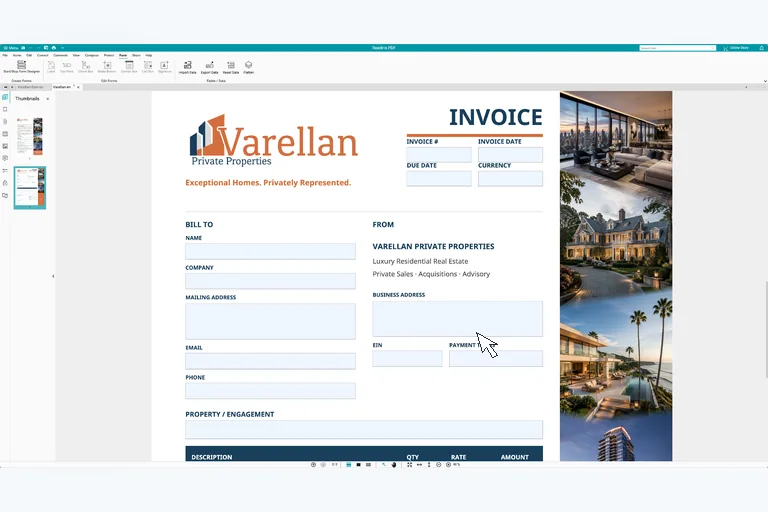Open the Attachments paperclip sidebar icon

pyautogui.click(x=5, y=122)
